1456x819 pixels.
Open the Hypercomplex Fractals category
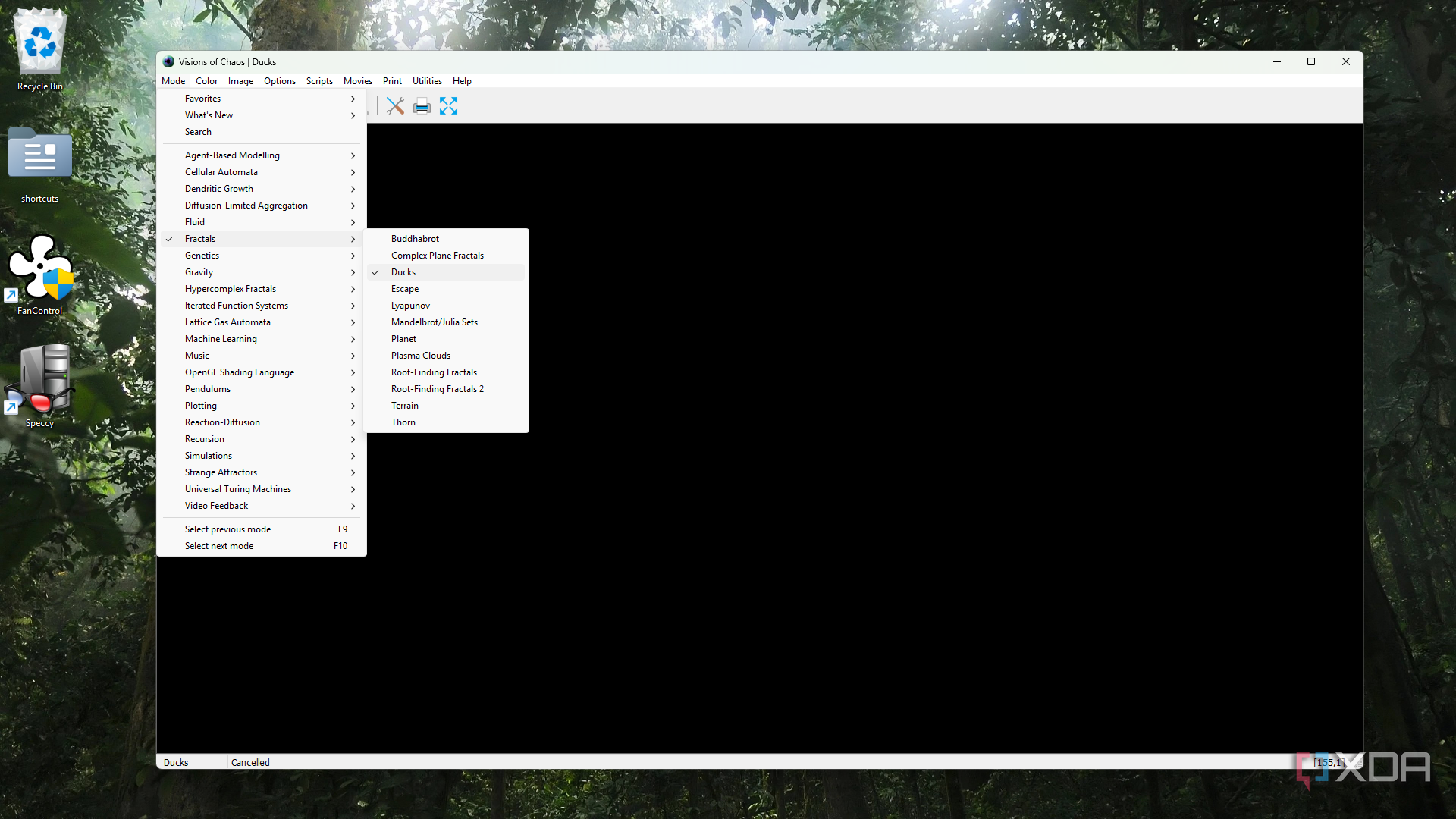(x=262, y=289)
